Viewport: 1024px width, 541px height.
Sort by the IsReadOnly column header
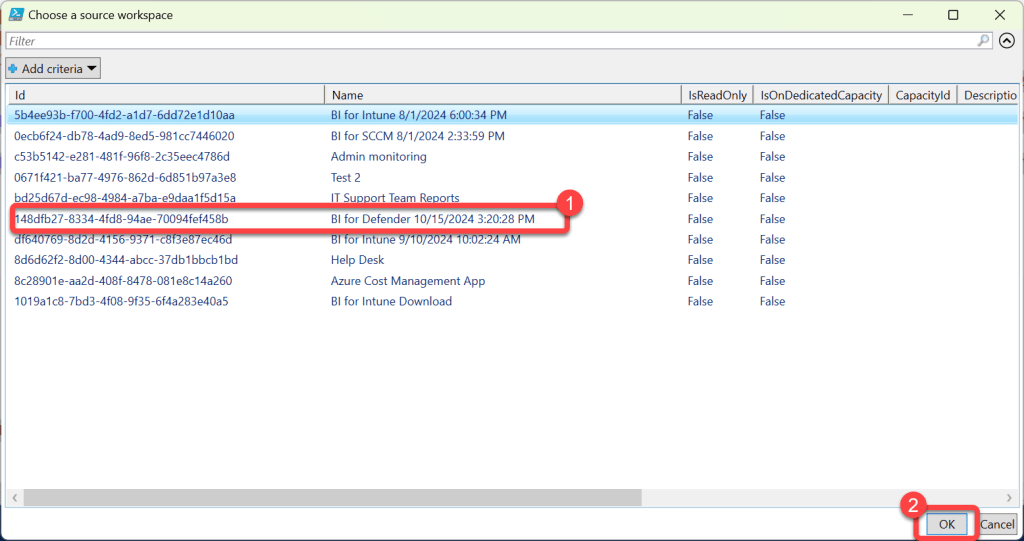coord(716,95)
